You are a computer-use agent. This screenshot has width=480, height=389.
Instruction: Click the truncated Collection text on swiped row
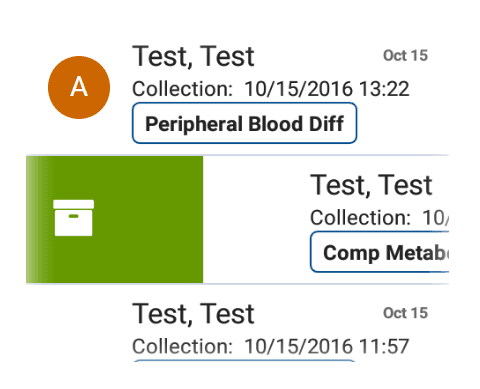[x=380, y=218]
